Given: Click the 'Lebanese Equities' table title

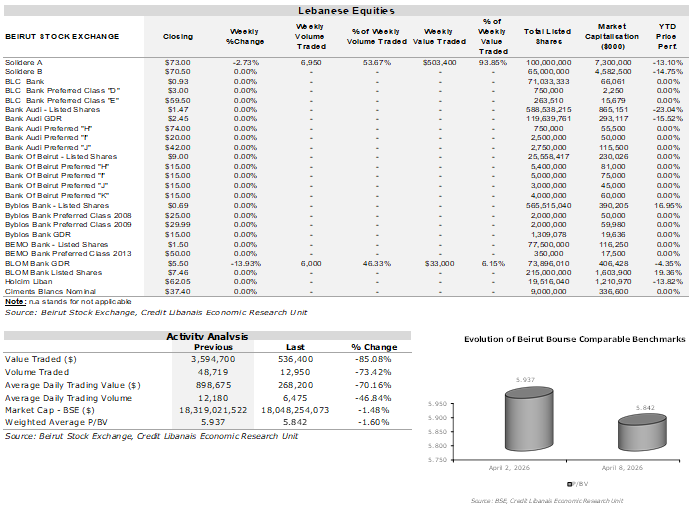Looking at the screenshot, I should coord(347,11).
